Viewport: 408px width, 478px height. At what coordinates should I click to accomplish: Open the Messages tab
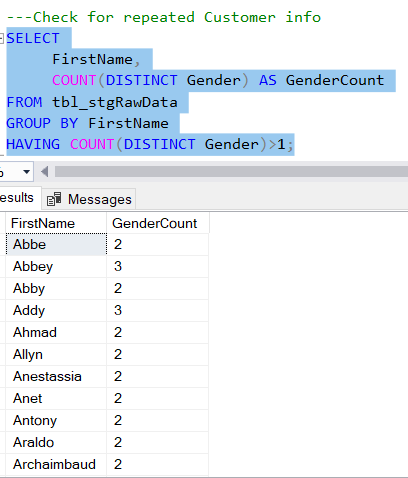coord(89,199)
